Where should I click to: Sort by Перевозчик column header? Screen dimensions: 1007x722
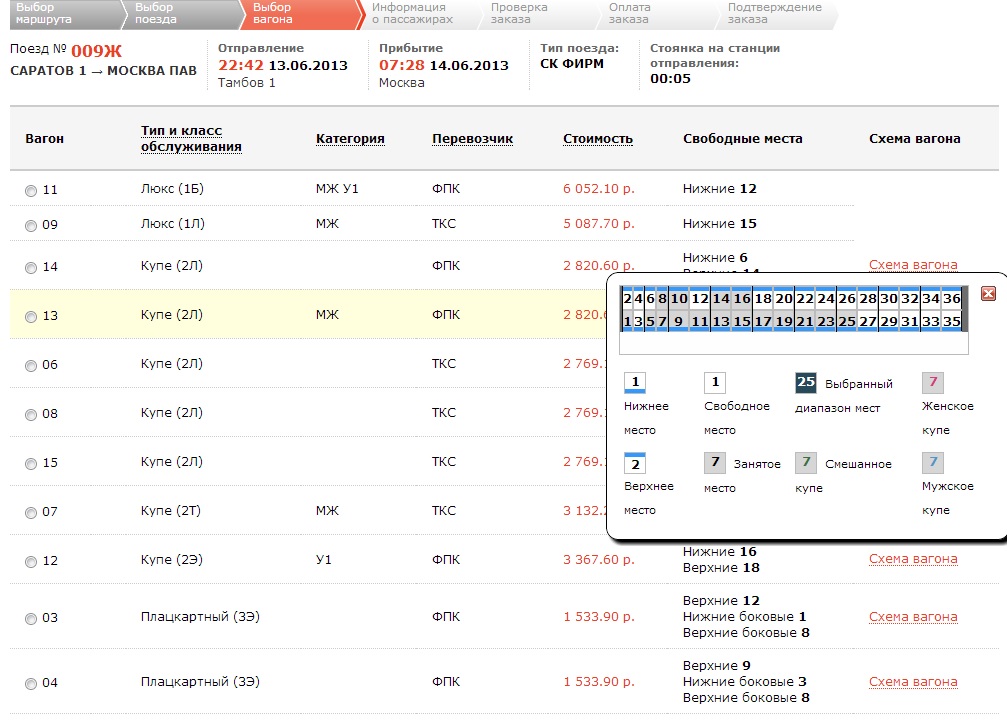click(472, 139)
